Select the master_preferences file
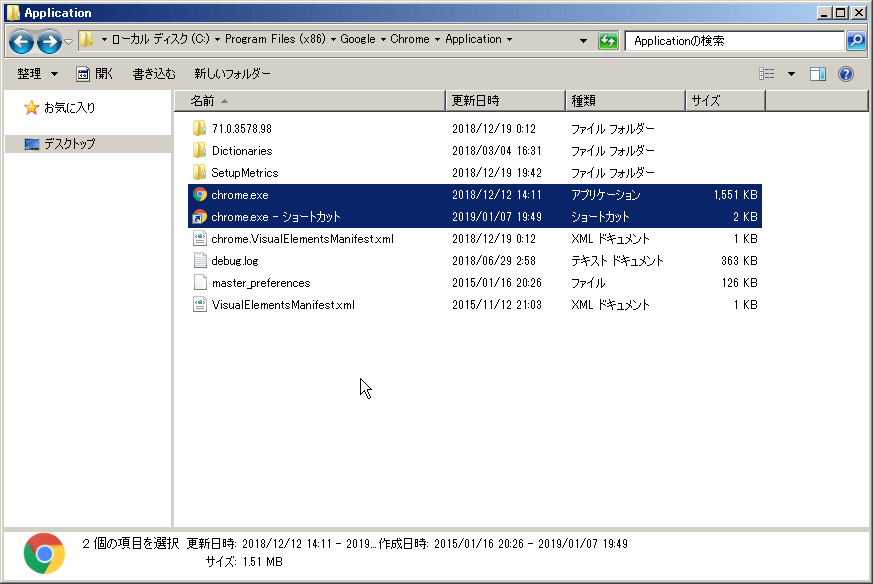Viewport: 873px width, 584px height. pos(261,283)
